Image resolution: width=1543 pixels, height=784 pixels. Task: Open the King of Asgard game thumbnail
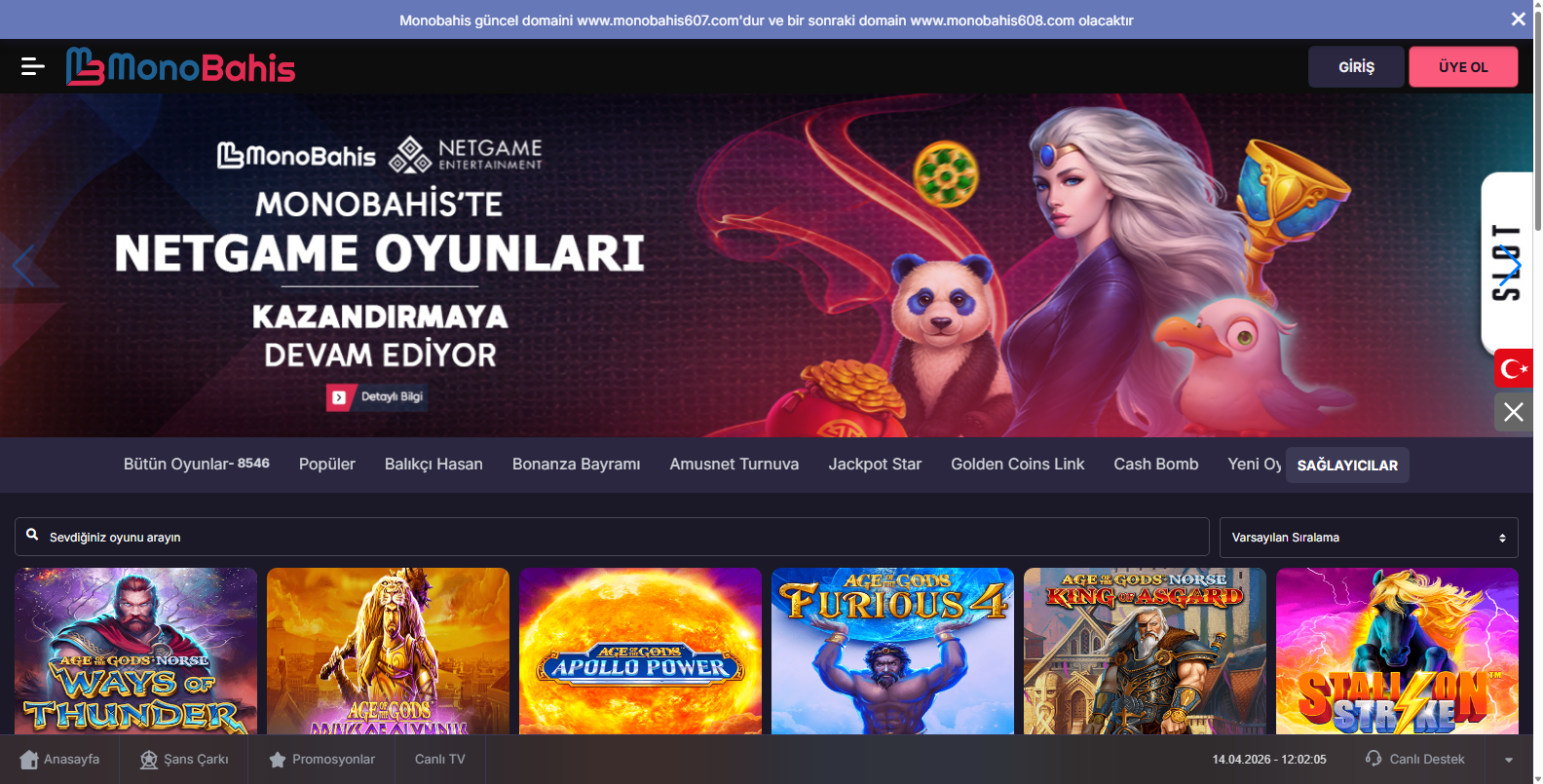[x=1146, y=651]
